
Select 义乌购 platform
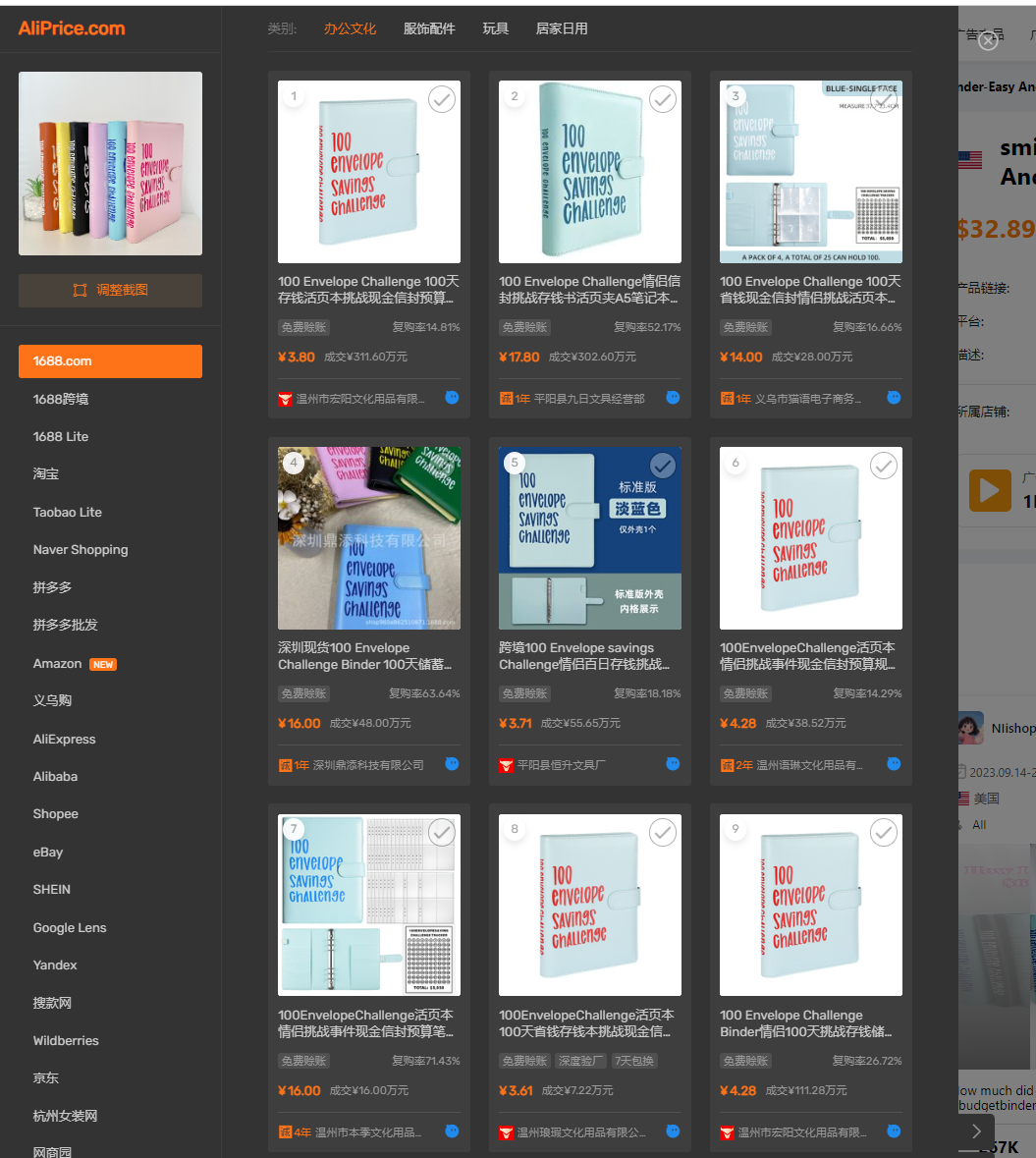pyautogui.click(x=52, y=700)
